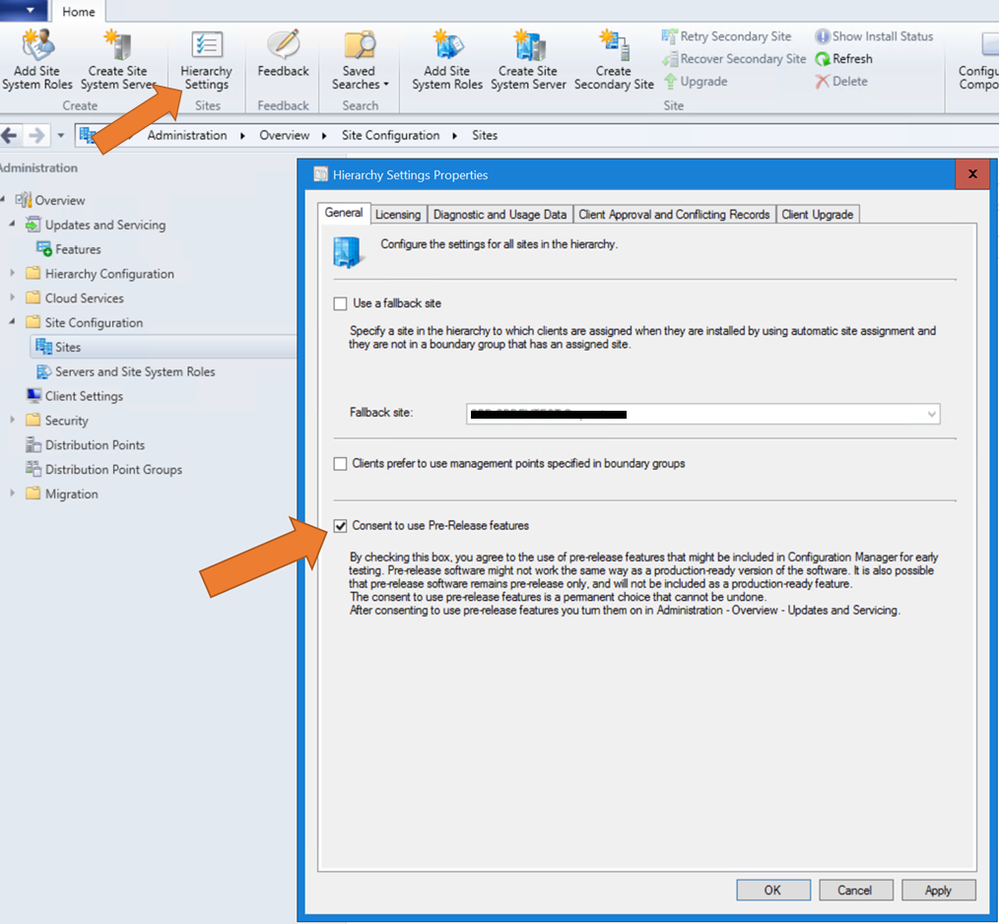This screenshot has width=999, height=924.
Task: Click Sites in the breadcrumb bar
Action: point(485,135)
